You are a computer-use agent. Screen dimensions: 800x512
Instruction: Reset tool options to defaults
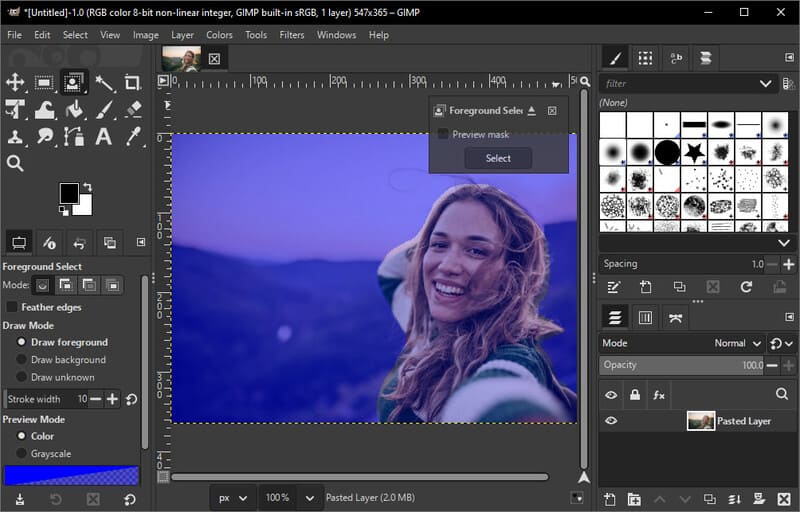(130, 499)
